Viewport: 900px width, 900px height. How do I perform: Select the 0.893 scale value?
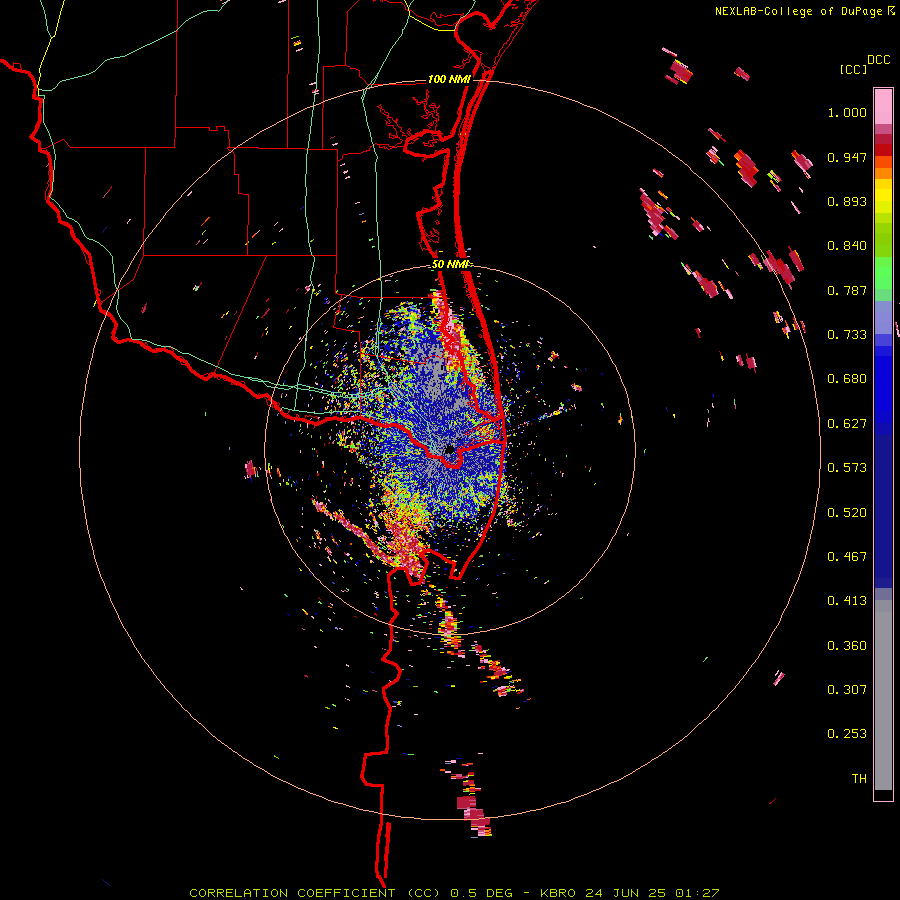coord(847,201)
